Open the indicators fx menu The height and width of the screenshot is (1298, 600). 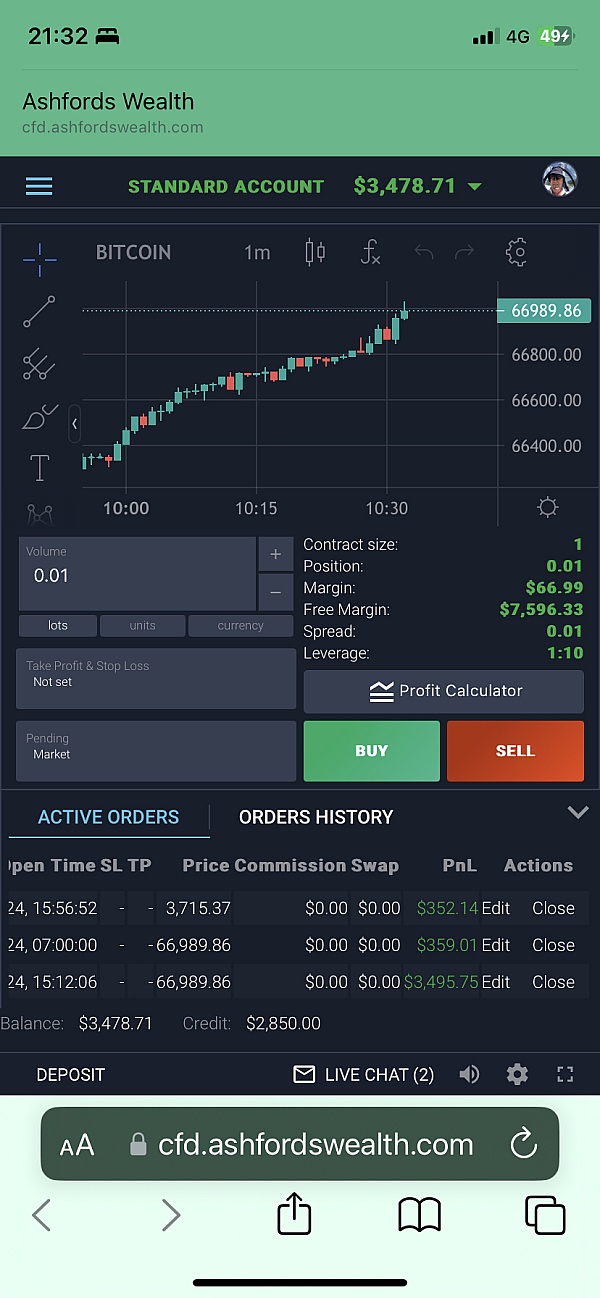(370, 252)
